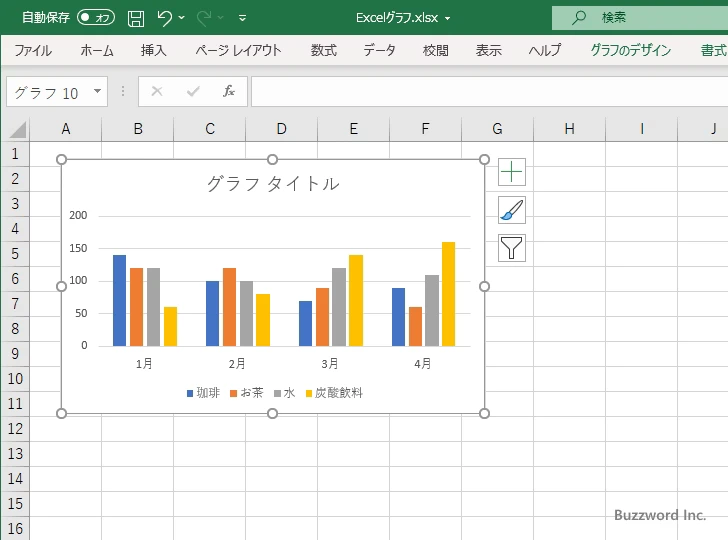728x540 pixels.
Task: Switch to the ヘルプ tab
Action: pyautogui.click(x=545, y=50)
